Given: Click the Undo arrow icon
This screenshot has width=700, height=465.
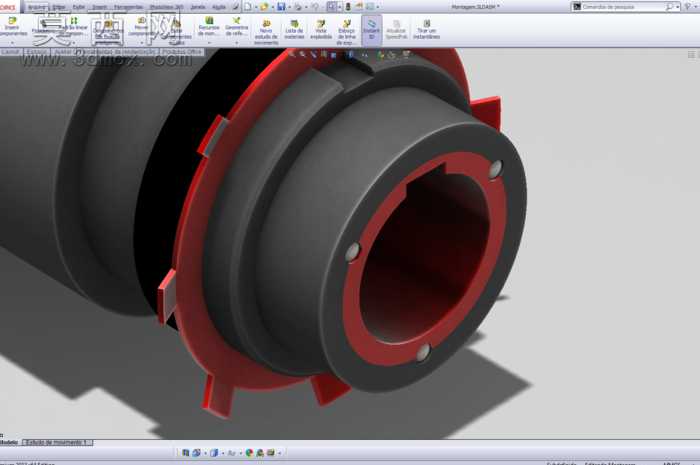Looking at the screenshot, I should 315,7.
